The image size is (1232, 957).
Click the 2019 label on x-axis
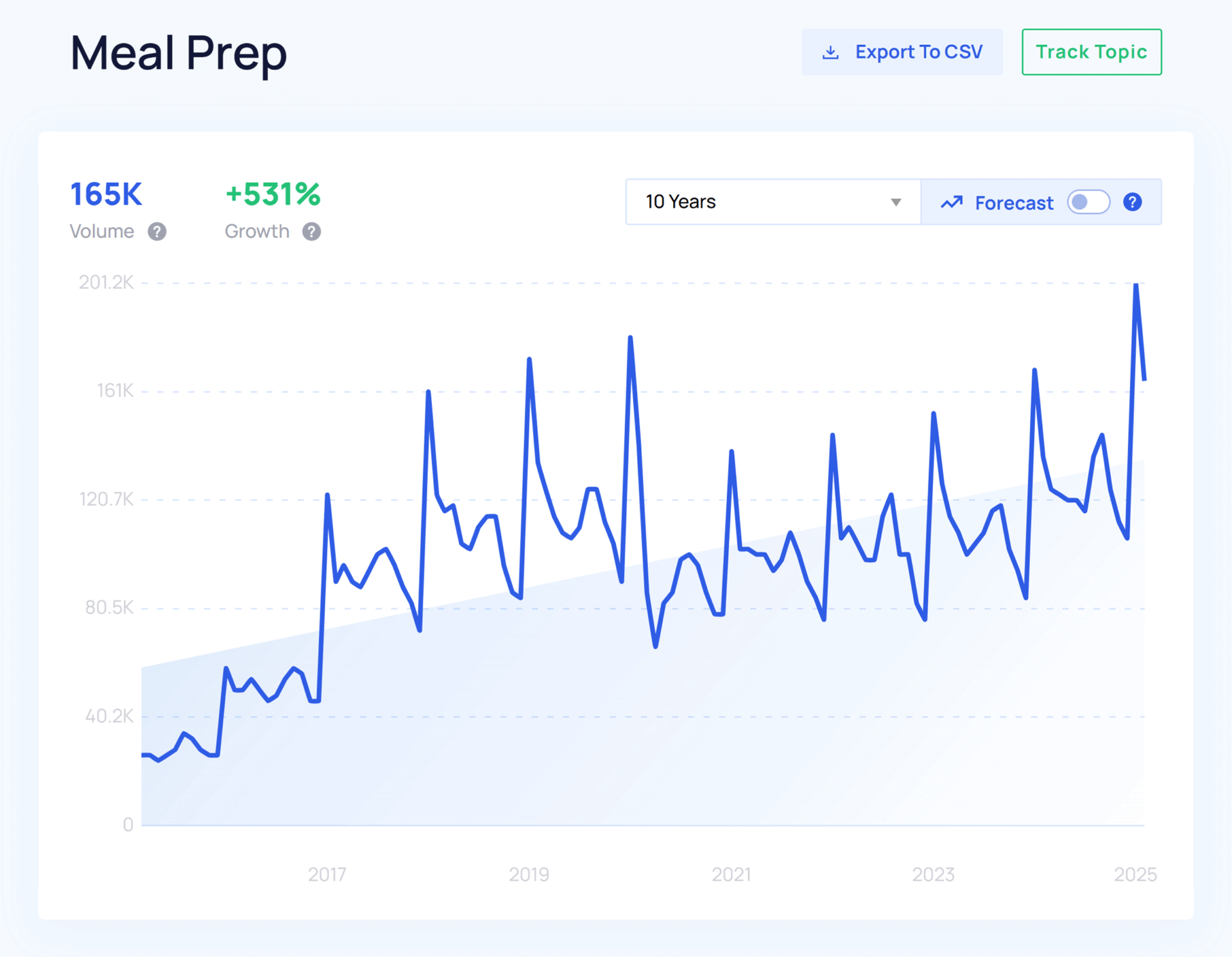click(x=529, y=874)
